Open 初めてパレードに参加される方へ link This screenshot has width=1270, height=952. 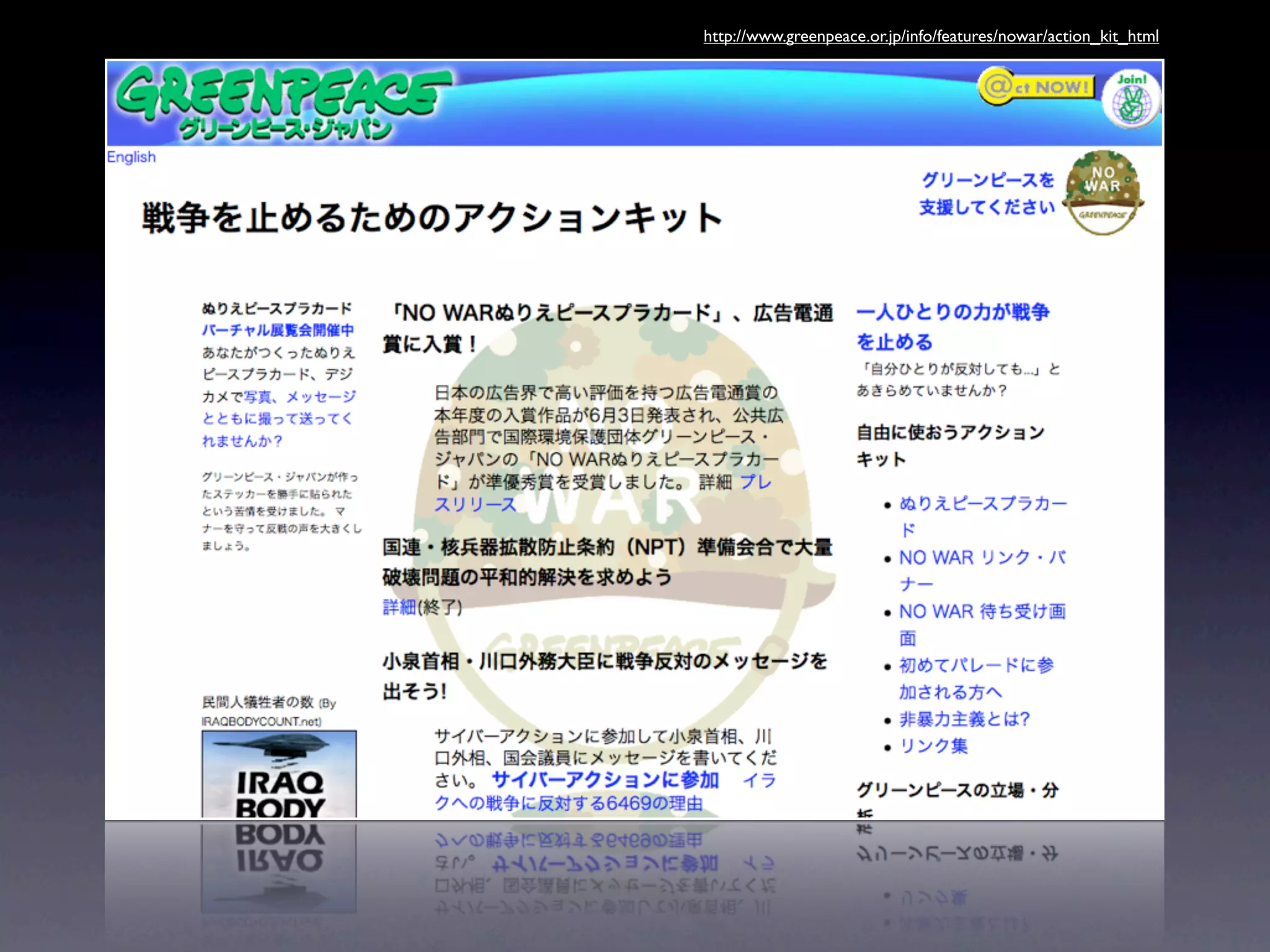[977, 678]
